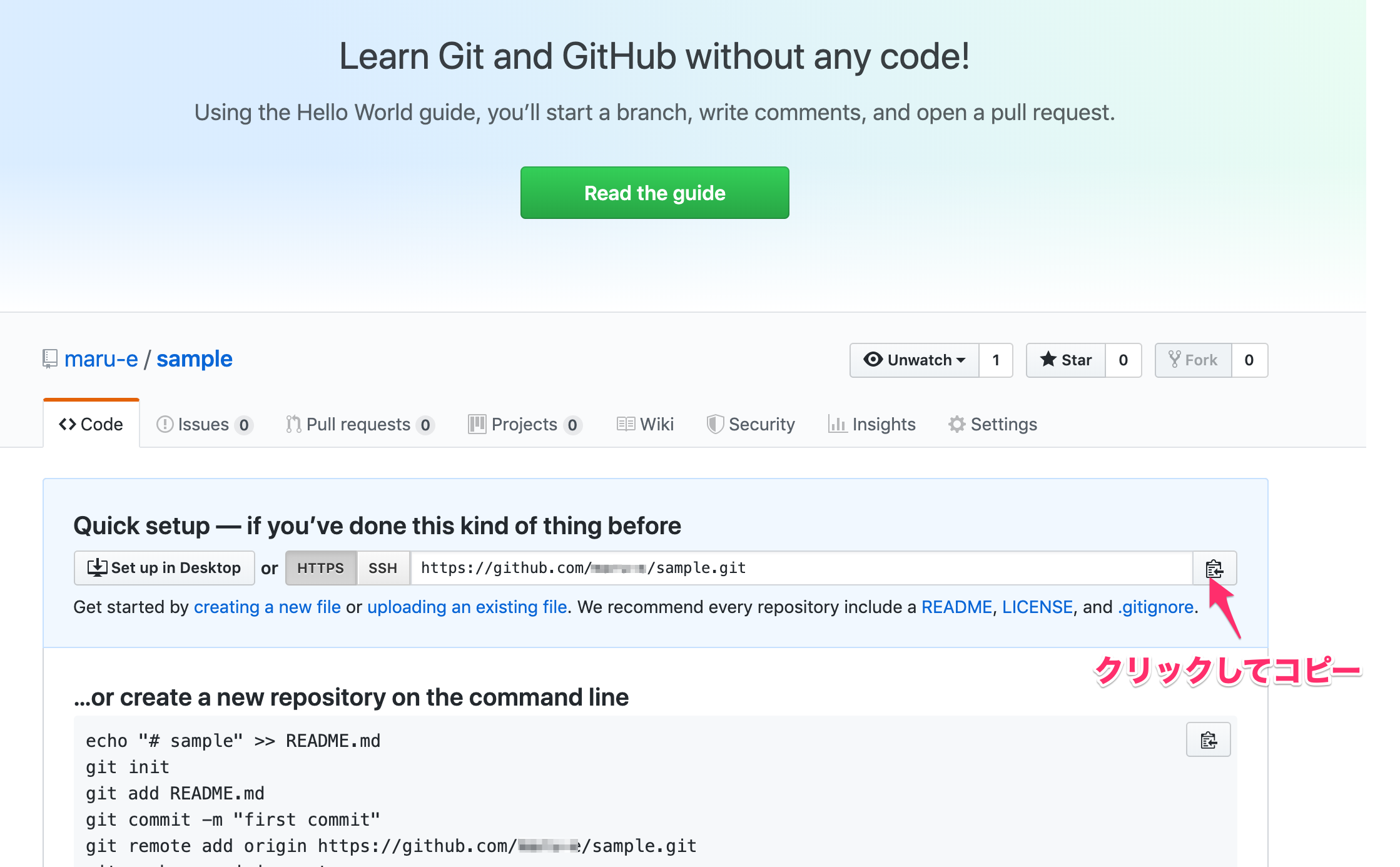This screenshot has height=867, width=1400.
Task: Open the Pull requests tab
Action: coord(360,424)
